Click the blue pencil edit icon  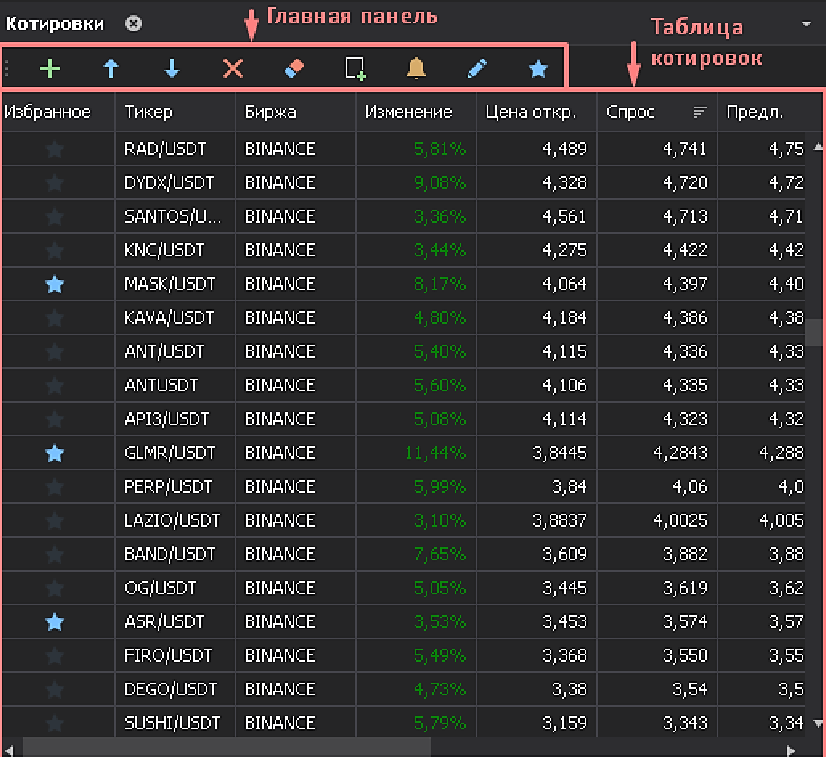[x=477, y=68]
